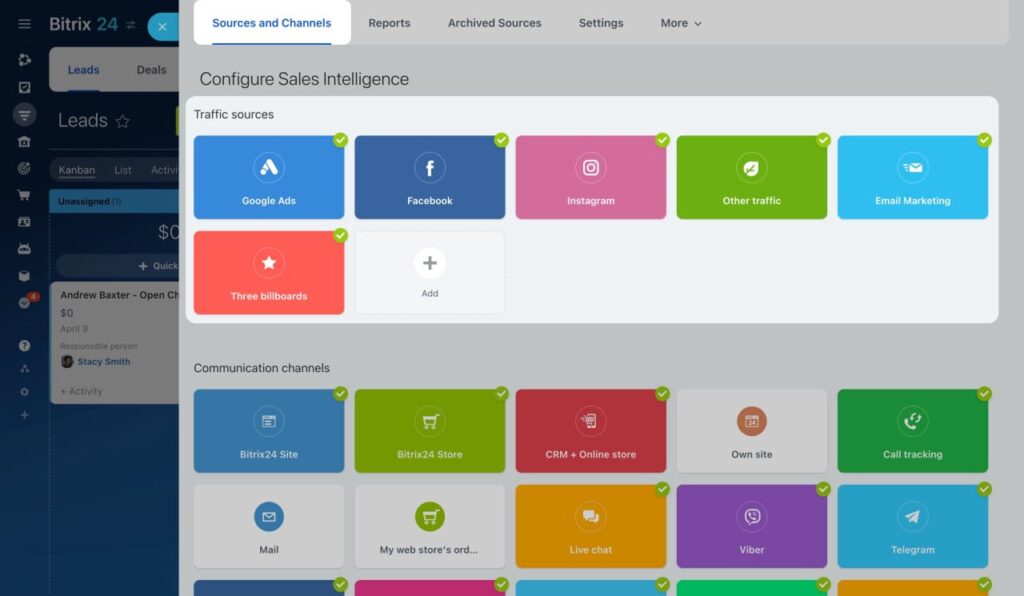Click the Add tile under Traffic sources
This screenshot has height=596, width=1024.
429,272
